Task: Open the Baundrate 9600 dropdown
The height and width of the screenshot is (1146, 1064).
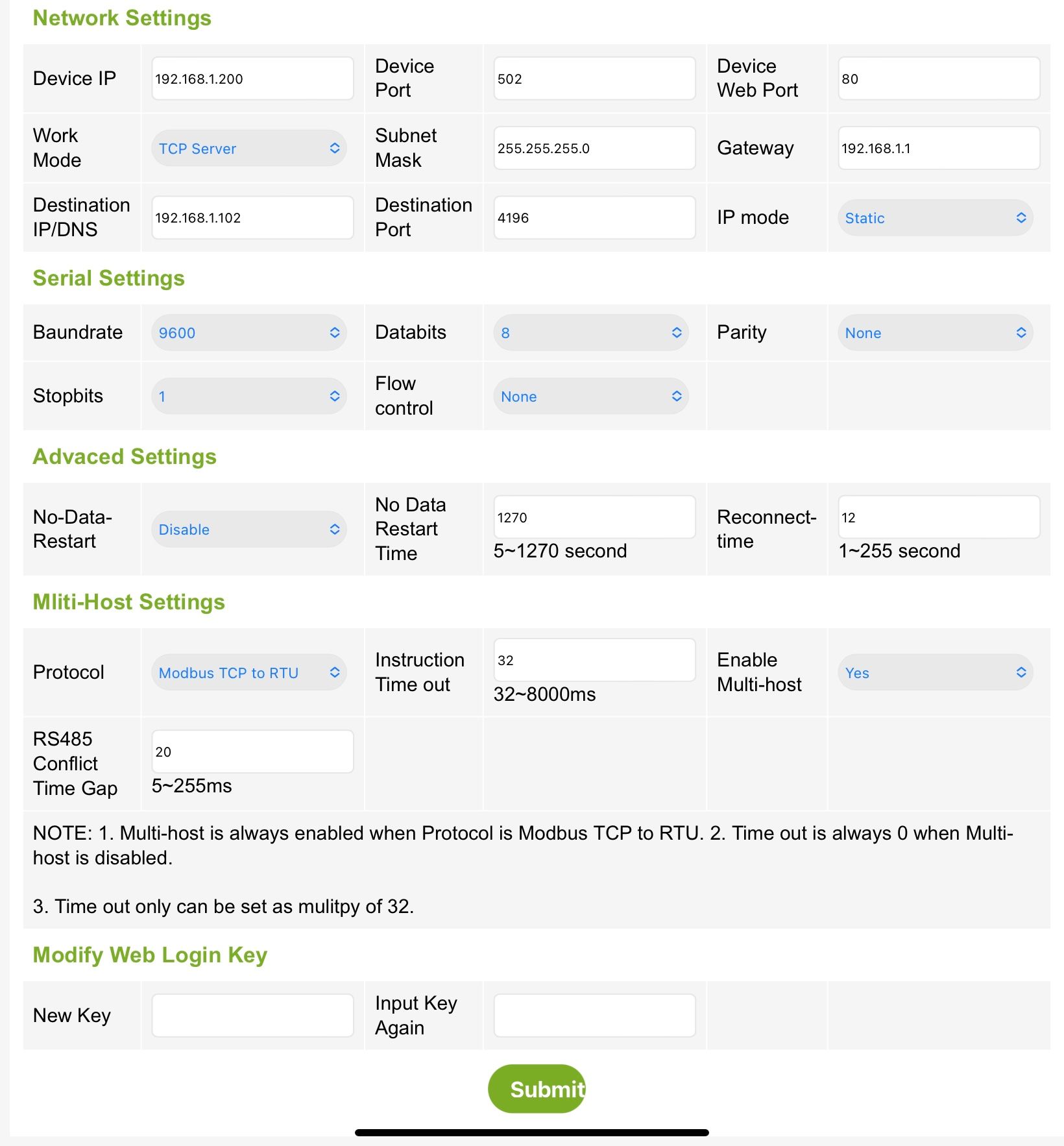Action: pos(249,333)
